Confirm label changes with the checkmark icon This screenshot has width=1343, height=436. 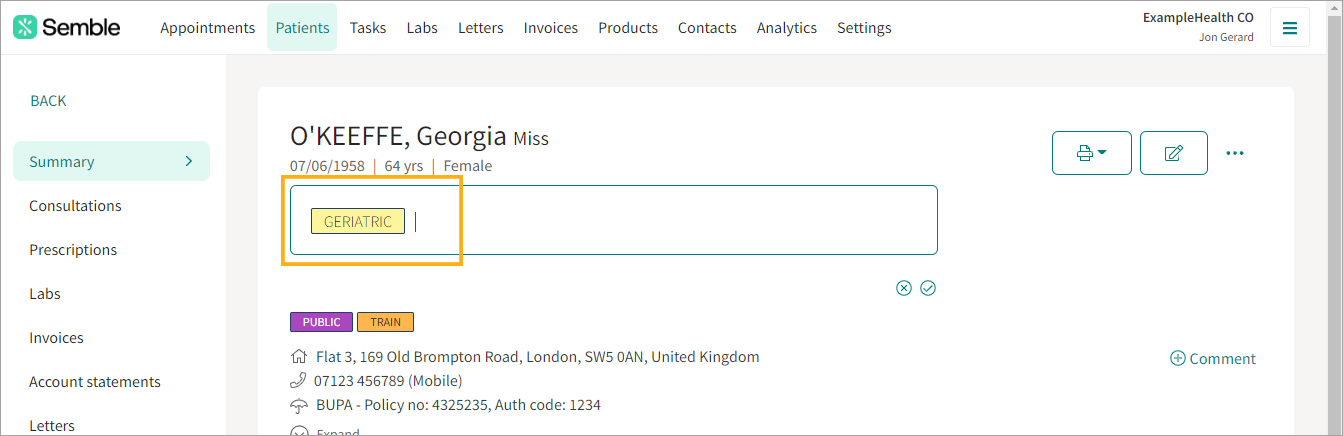928,288
